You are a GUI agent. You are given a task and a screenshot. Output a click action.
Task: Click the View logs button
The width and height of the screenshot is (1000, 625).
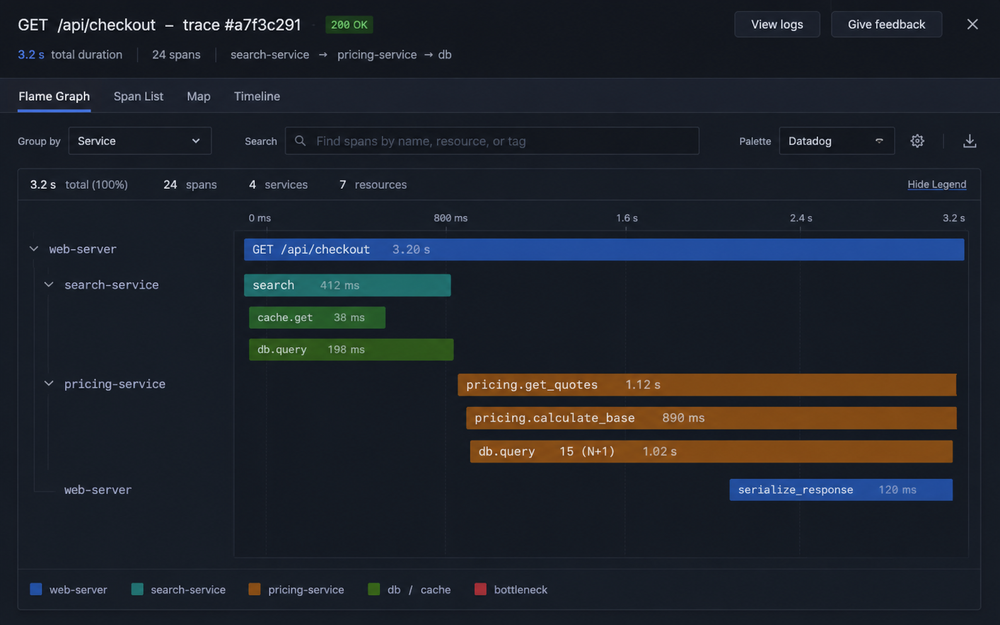pos(777,24)
